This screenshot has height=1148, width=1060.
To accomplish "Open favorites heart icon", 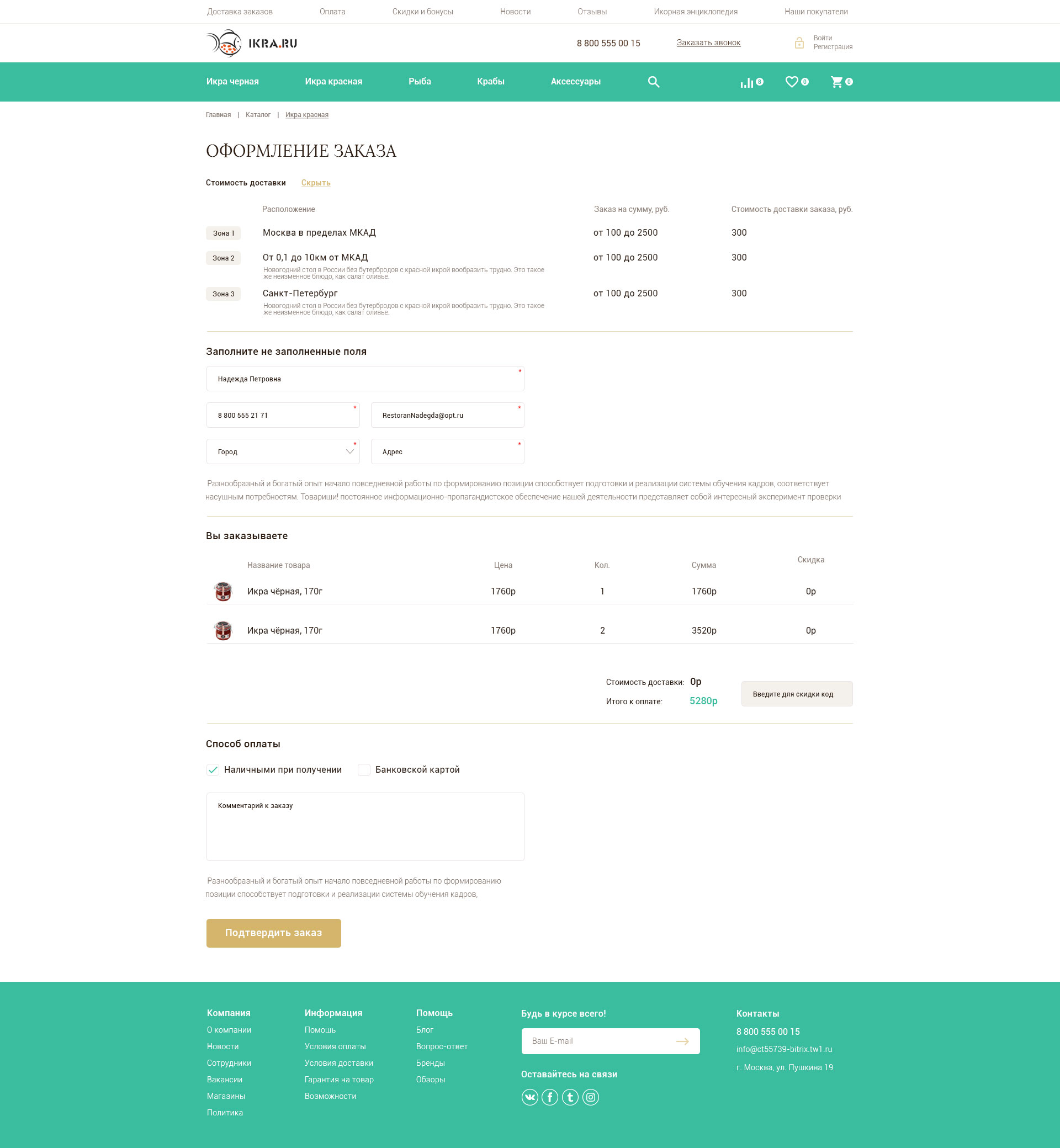I will click(x=792, y=82).
